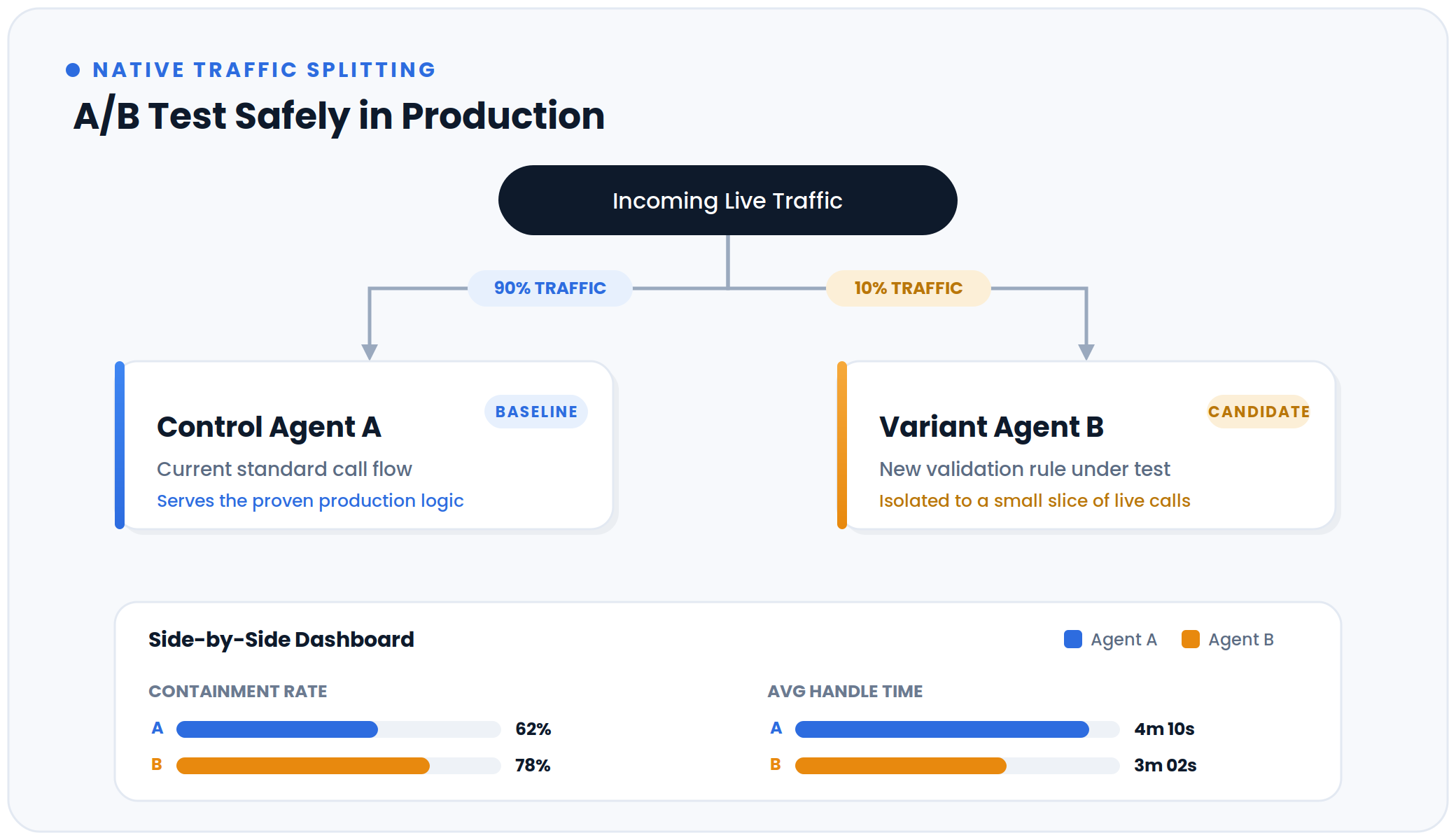Image resolution: width=1456 pixels, height=840 pixels.
Task: Click the blue dot before Native Traffic Splitting
Action: 73,70
